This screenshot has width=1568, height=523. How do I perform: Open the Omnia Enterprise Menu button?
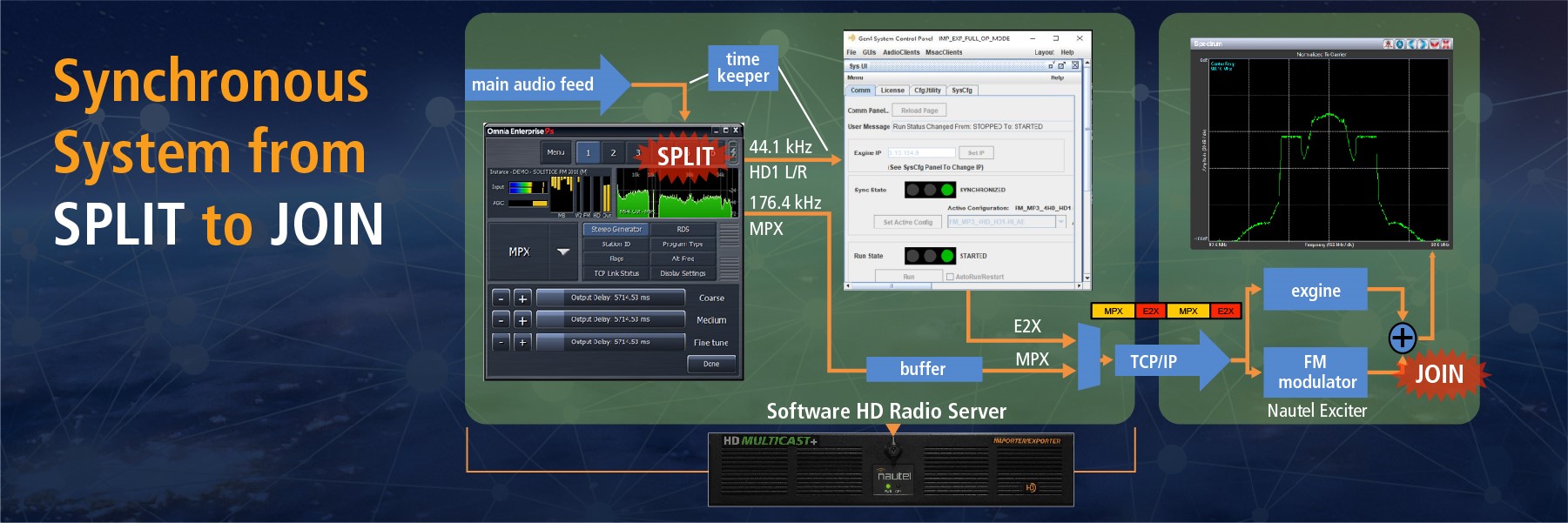point(555,152)
